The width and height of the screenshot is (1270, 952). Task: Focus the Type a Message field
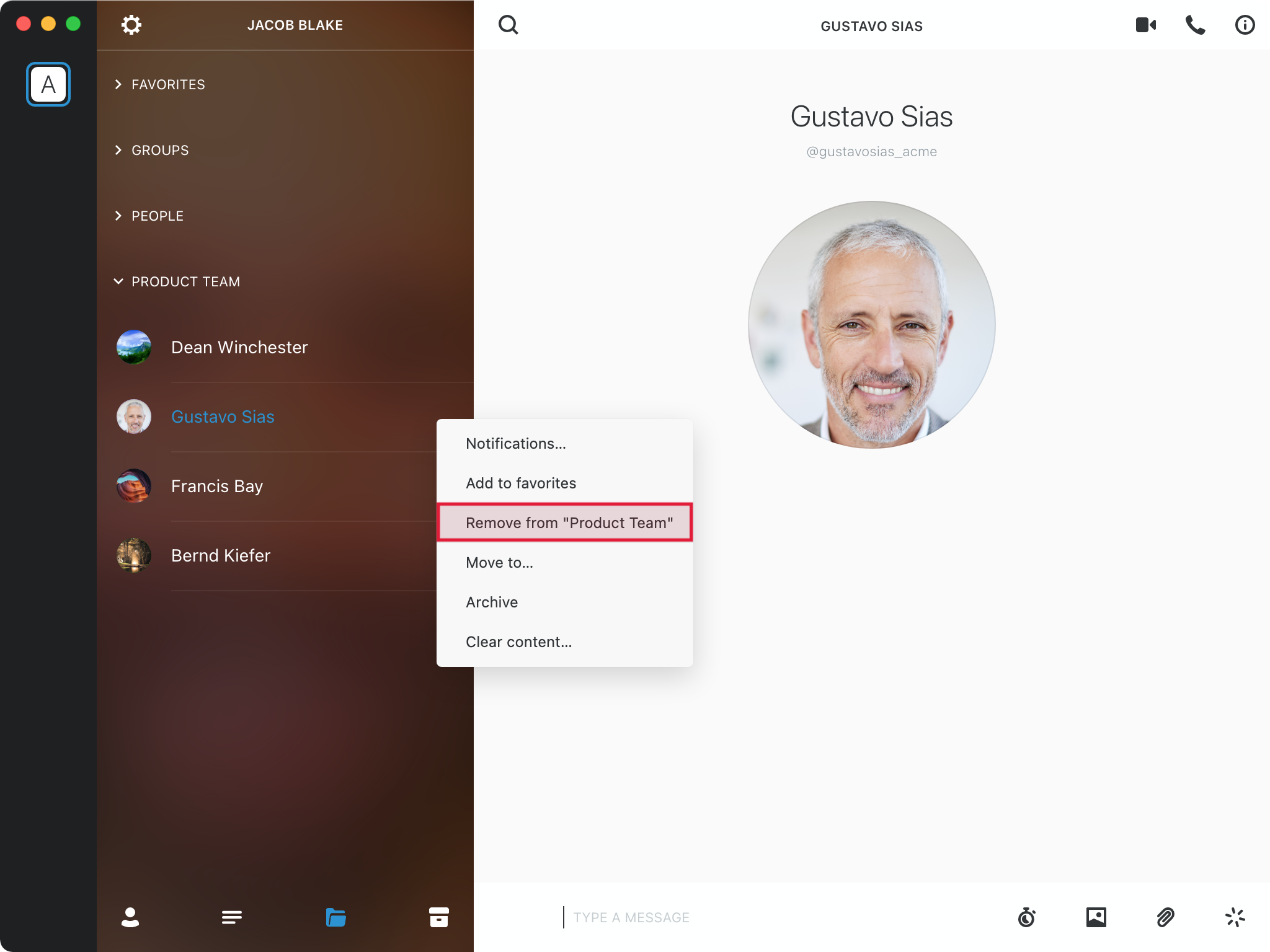(781, 917)
